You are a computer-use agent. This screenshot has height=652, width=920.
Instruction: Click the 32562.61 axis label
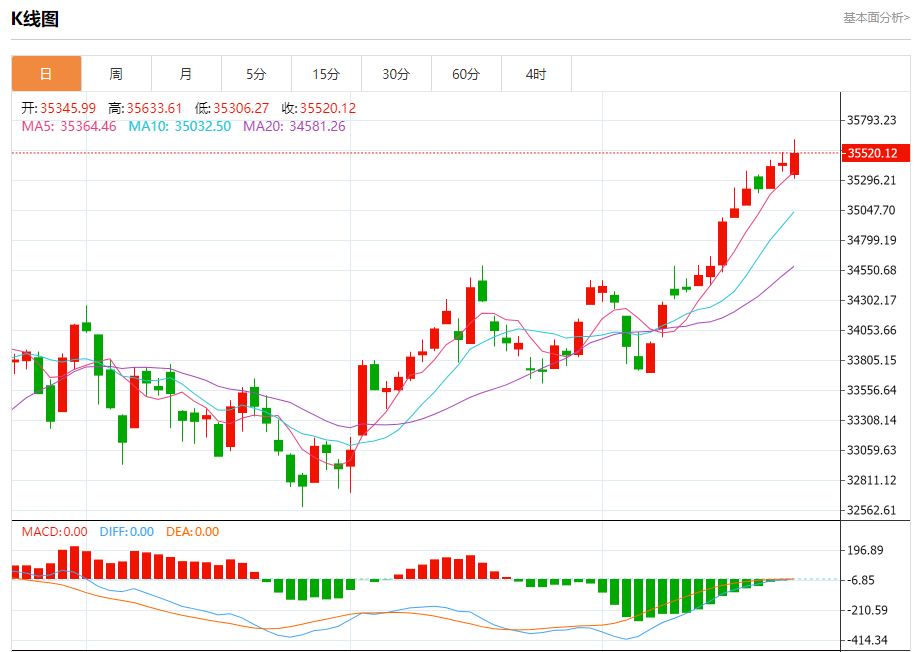pyautogui.click(x=871, y=510)
